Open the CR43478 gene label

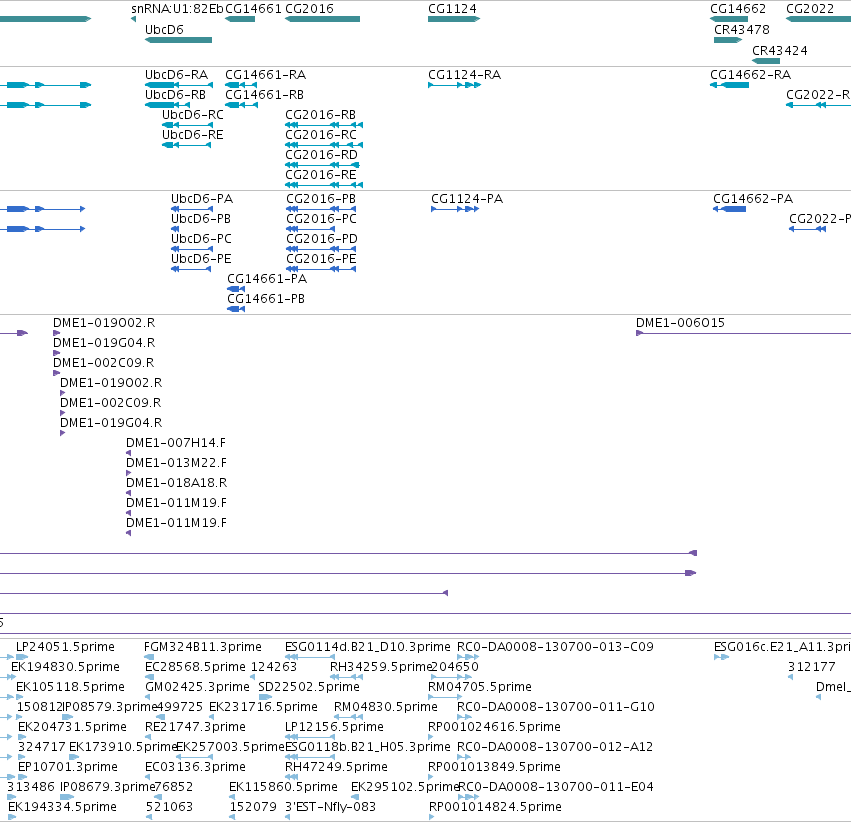coord(742,30)
